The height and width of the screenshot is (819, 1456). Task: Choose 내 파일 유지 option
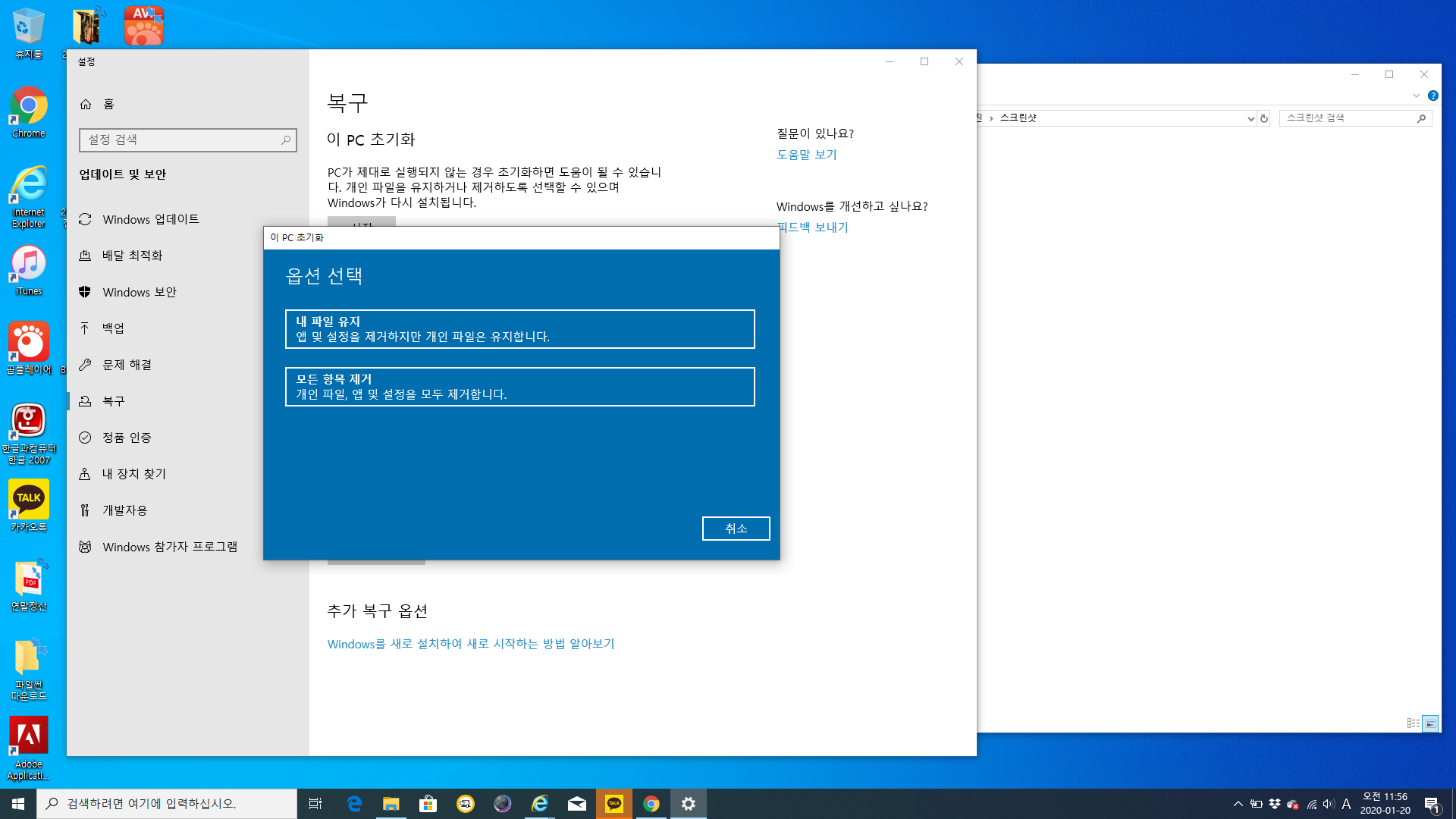pos(519,329)
